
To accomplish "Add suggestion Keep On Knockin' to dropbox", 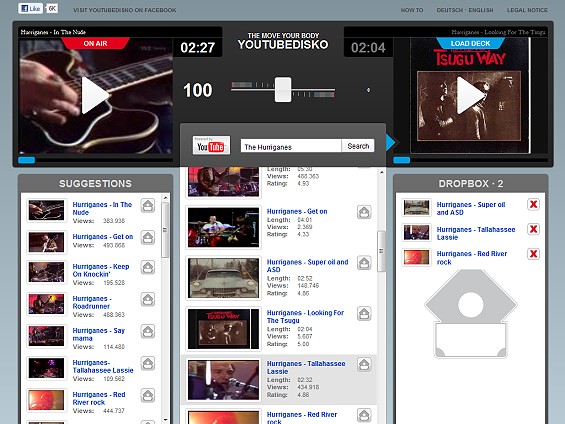I will point(148,268).
